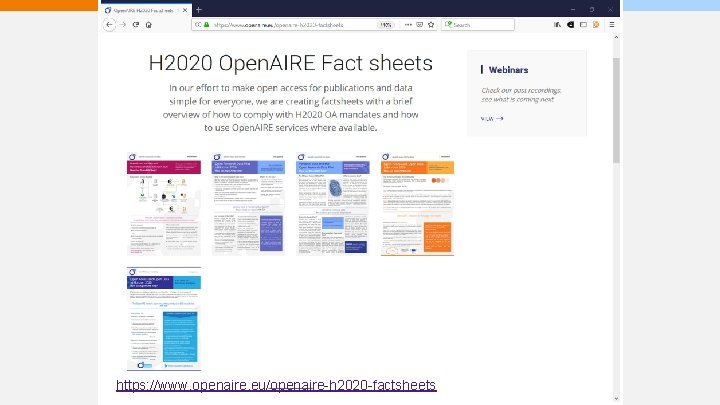Click the Webinars heading in sidebar card
720x405 pixels.
click(508, 70)
